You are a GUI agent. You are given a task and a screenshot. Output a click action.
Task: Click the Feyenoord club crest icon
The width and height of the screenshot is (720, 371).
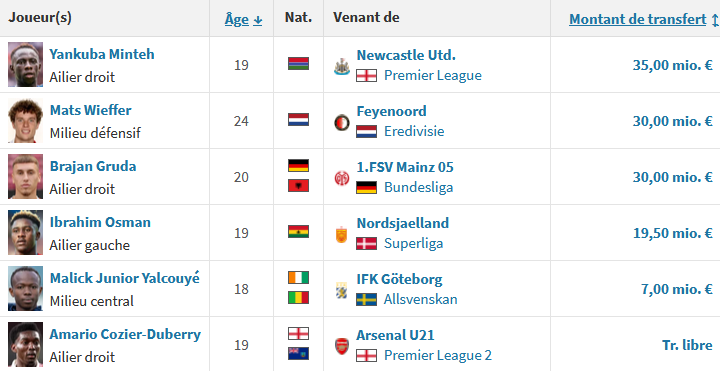point(342,123)
